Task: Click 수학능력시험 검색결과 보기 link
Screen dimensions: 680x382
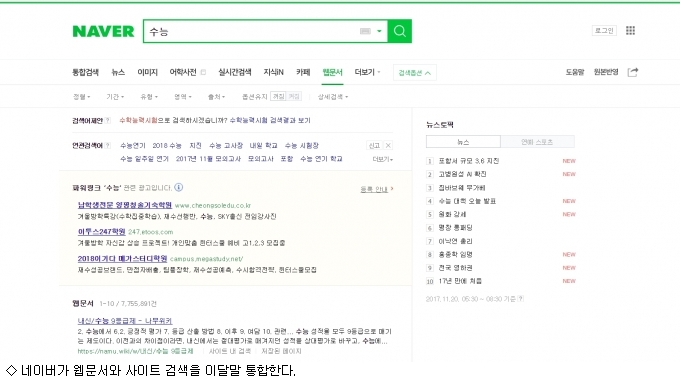Action: point(270,121)
